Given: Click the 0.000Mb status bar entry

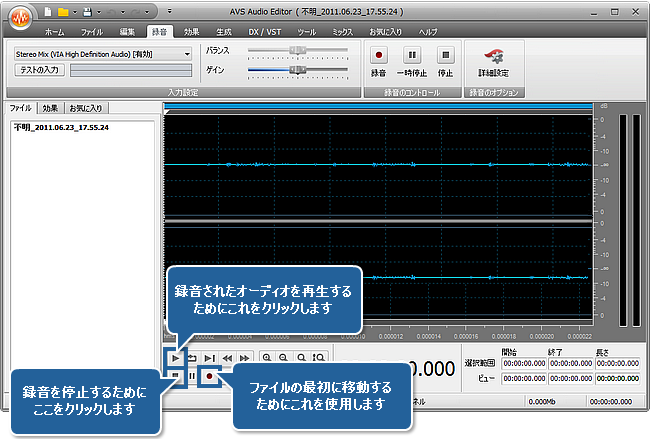Looking at the screenshot, I should coord(542,402).
